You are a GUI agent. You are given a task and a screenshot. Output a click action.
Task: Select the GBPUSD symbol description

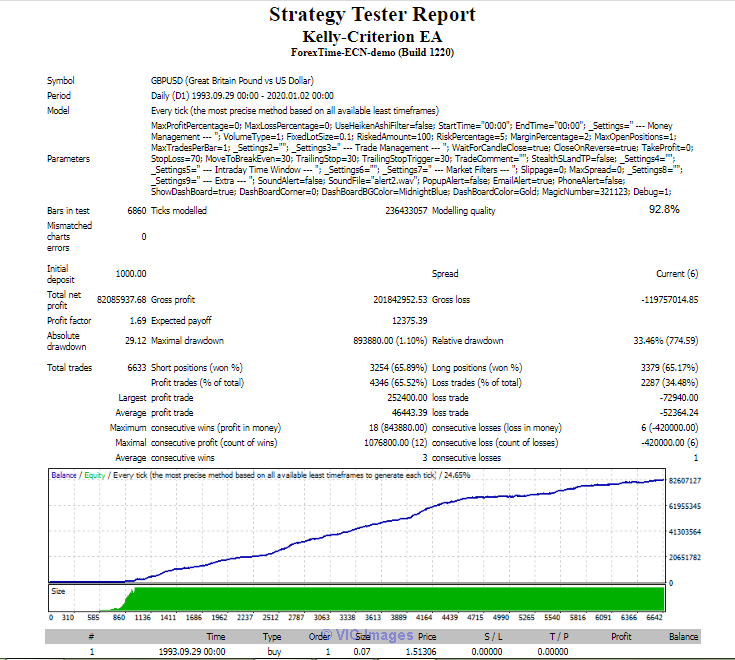pyautogui.click(x=232, y=81)
